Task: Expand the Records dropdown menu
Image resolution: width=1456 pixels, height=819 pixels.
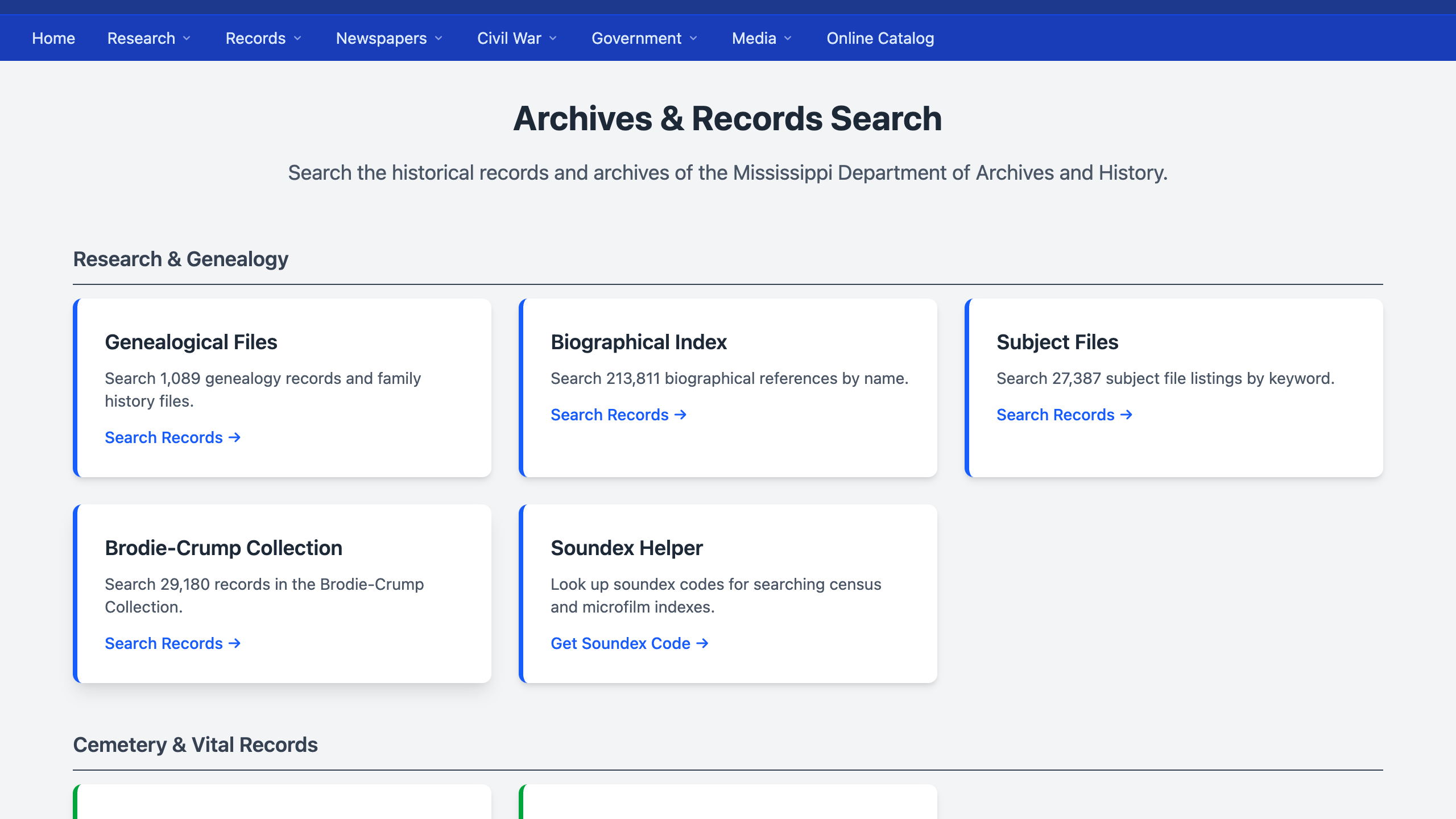Action: [x=263, y=38]
